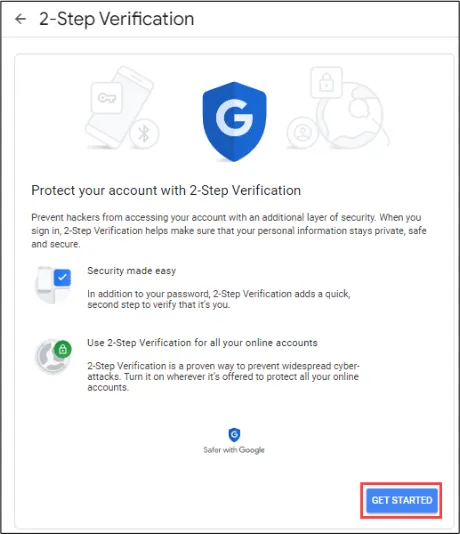Screen dimensions: 460x534
Task: Click the small Safer with Google shield
Action: pos(234,435)
